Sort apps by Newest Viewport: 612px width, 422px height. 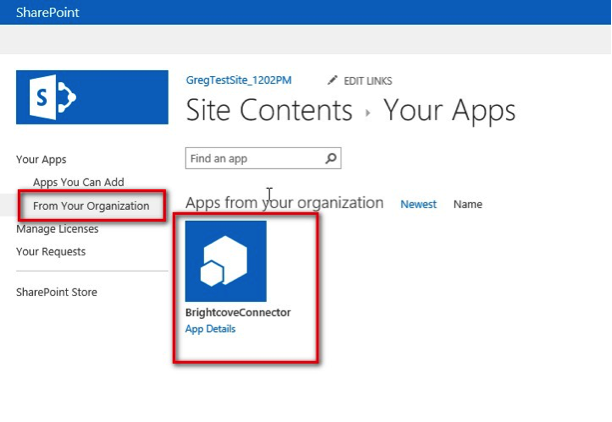tap(418, 204)
